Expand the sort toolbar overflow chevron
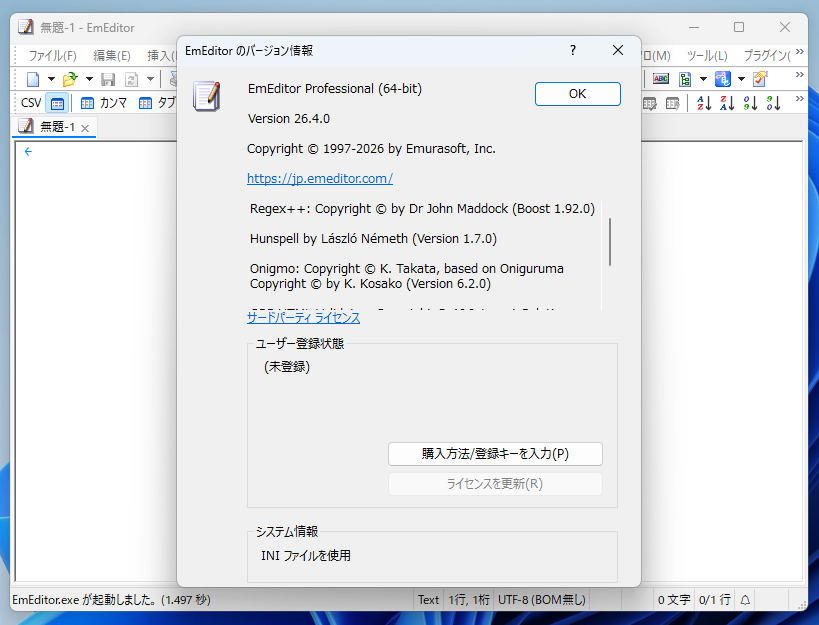 (x=800, y=99)
